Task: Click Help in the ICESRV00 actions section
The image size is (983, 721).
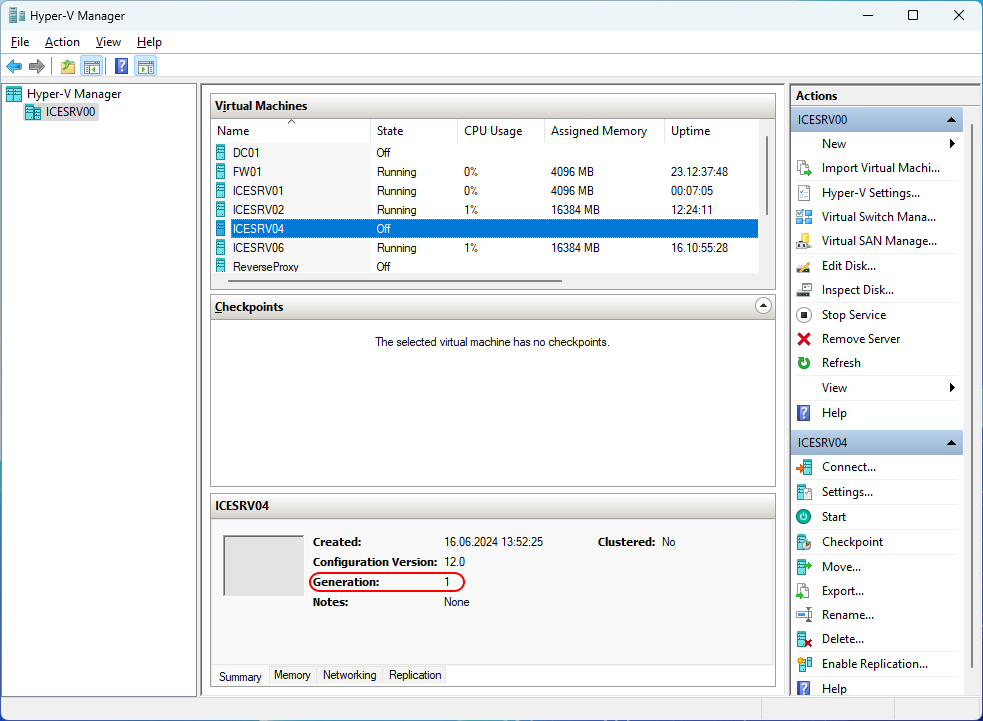Action: (x=834, y=413)
